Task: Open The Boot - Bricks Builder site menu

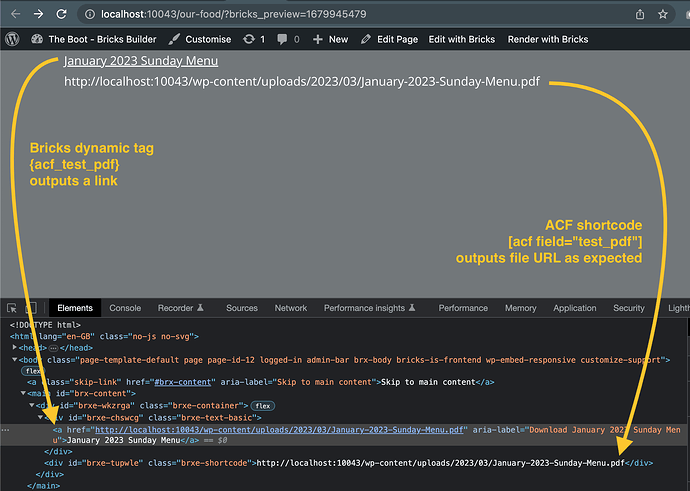Action: 94,39
